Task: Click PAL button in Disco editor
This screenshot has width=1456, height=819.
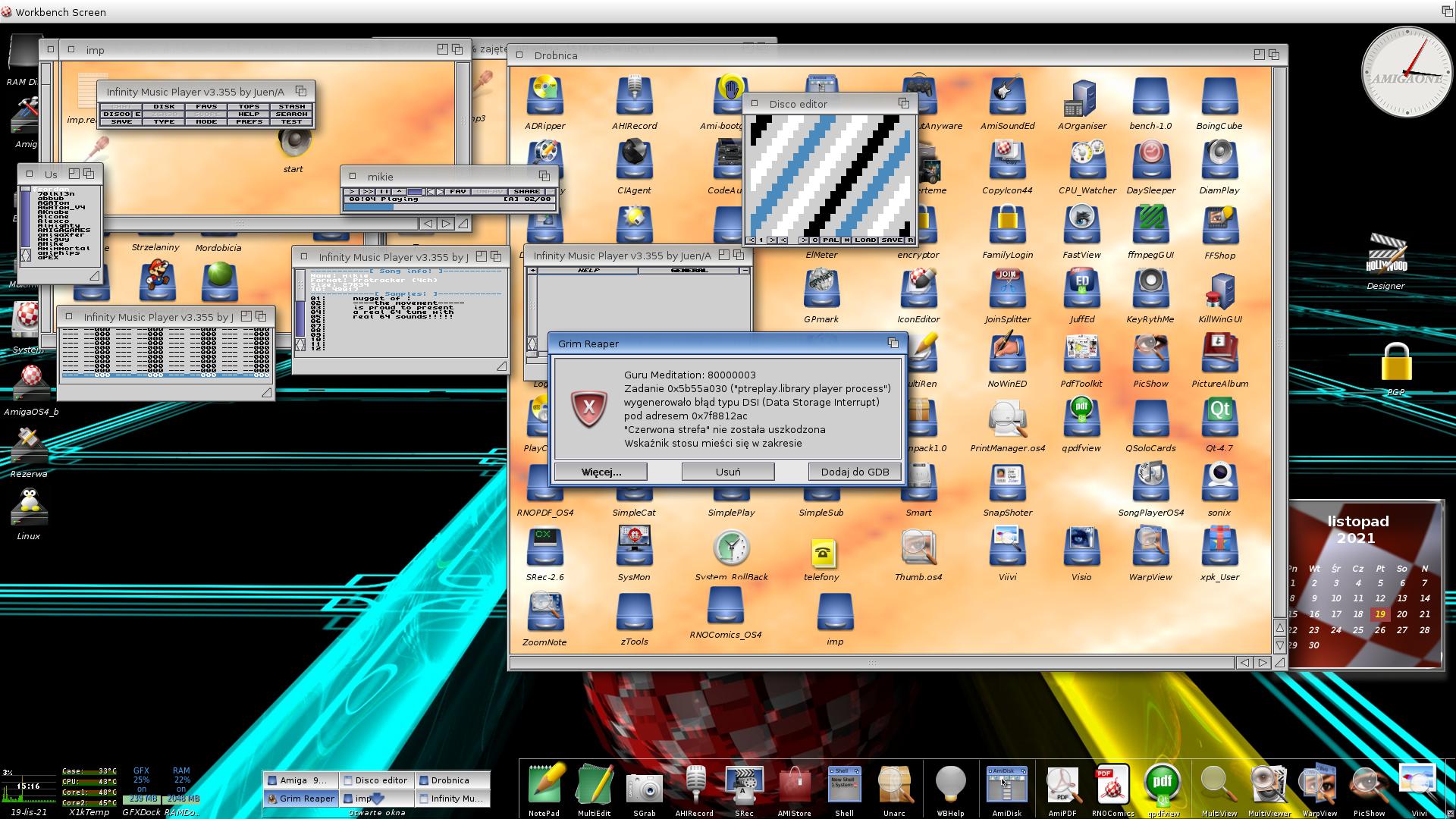Action: 830,240
